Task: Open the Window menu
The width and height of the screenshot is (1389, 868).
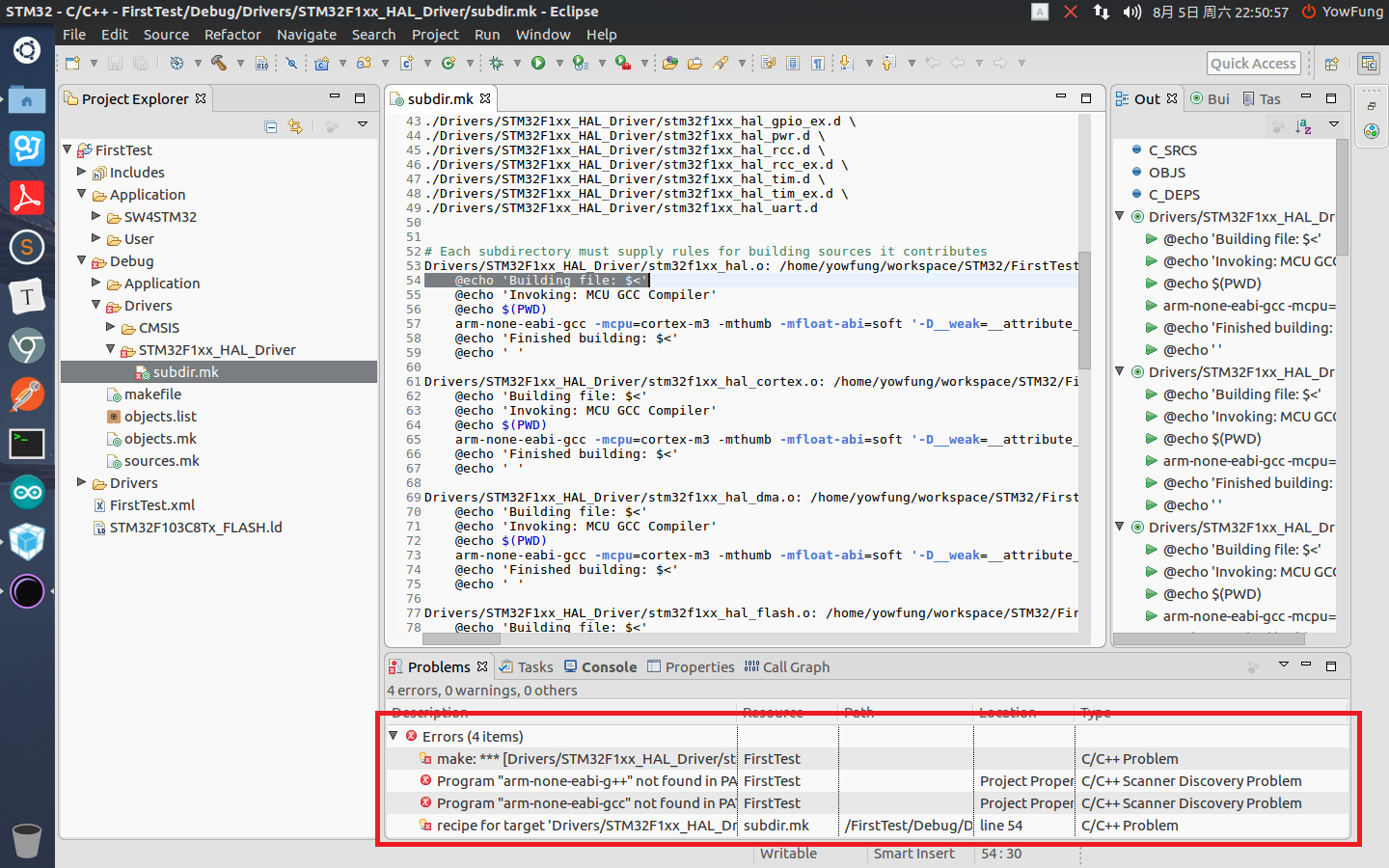Action: [543, 34]
